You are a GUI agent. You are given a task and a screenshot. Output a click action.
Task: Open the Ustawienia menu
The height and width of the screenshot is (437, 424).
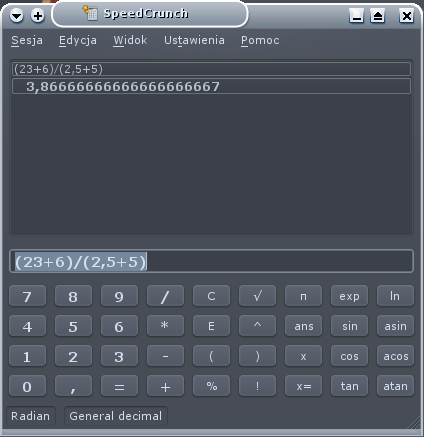point(194,40)
